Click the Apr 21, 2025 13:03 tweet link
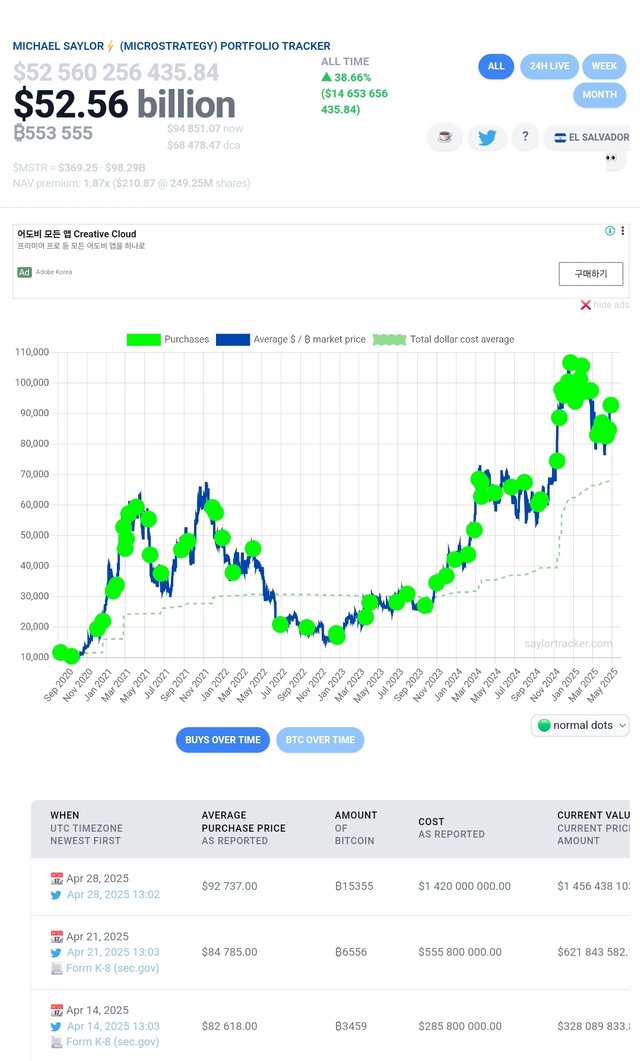Viewport: 640px width, 1061px height. pyautogui.click(x=113, y=953)
